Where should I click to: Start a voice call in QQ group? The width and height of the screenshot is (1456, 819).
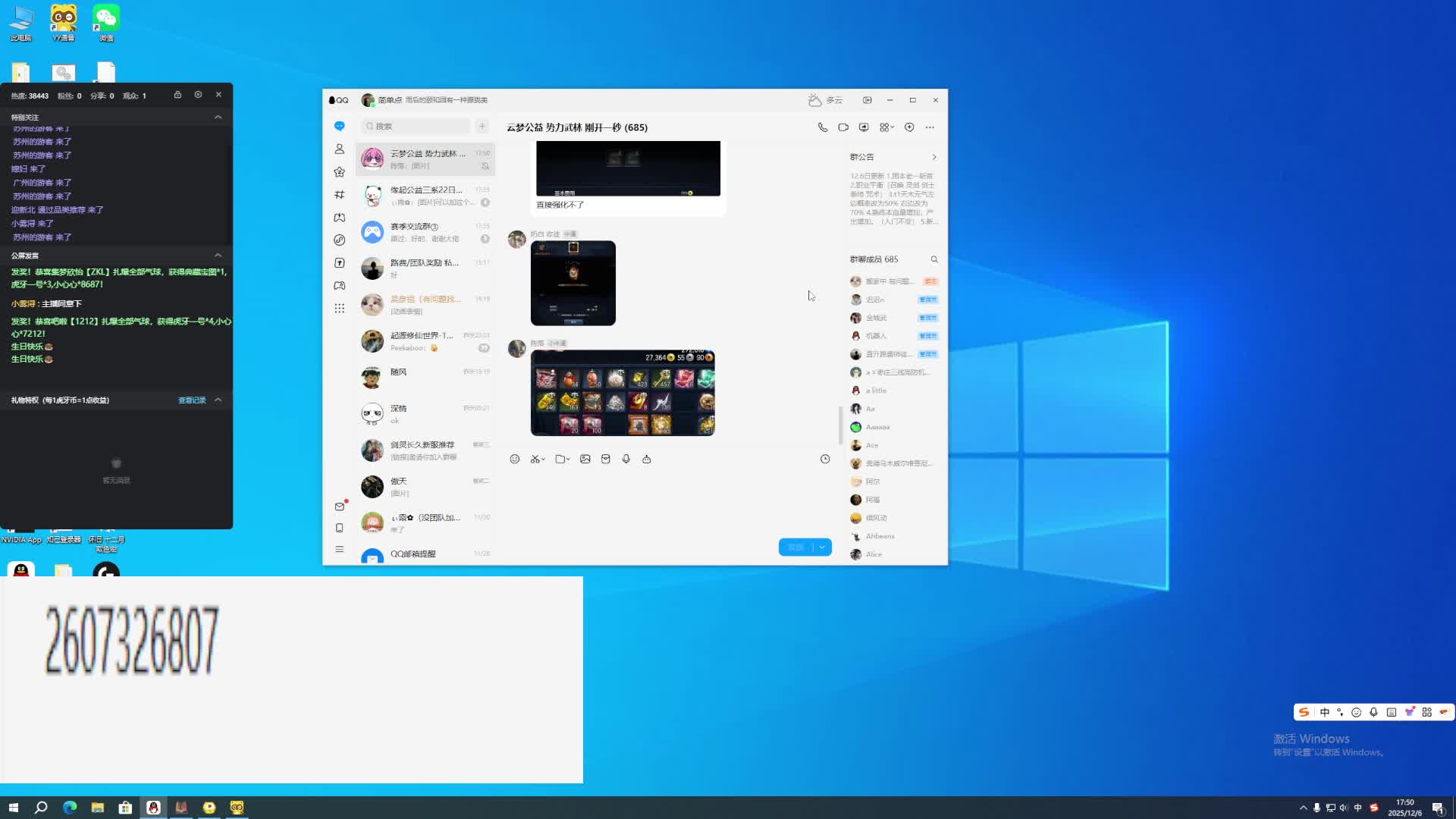[x=823, y=127]
